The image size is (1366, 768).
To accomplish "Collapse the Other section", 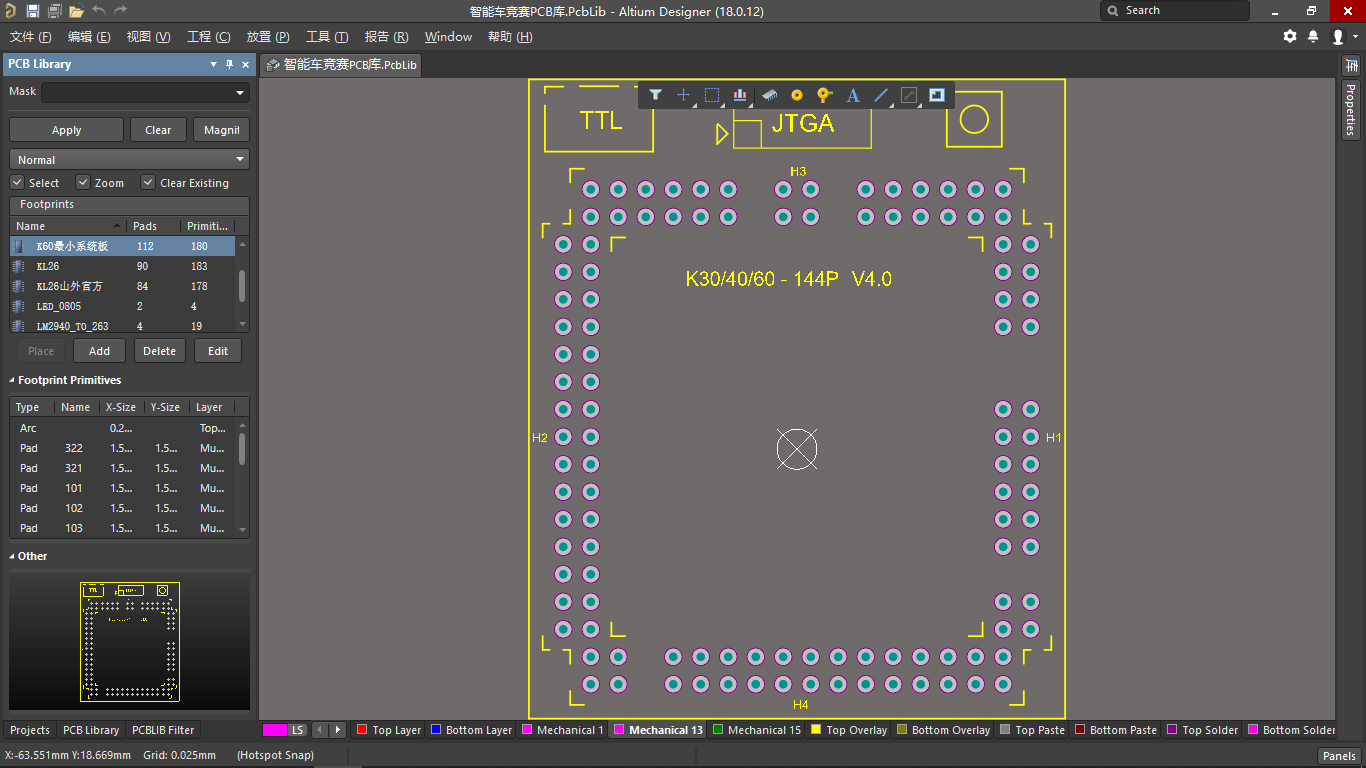I will point(13,556).
